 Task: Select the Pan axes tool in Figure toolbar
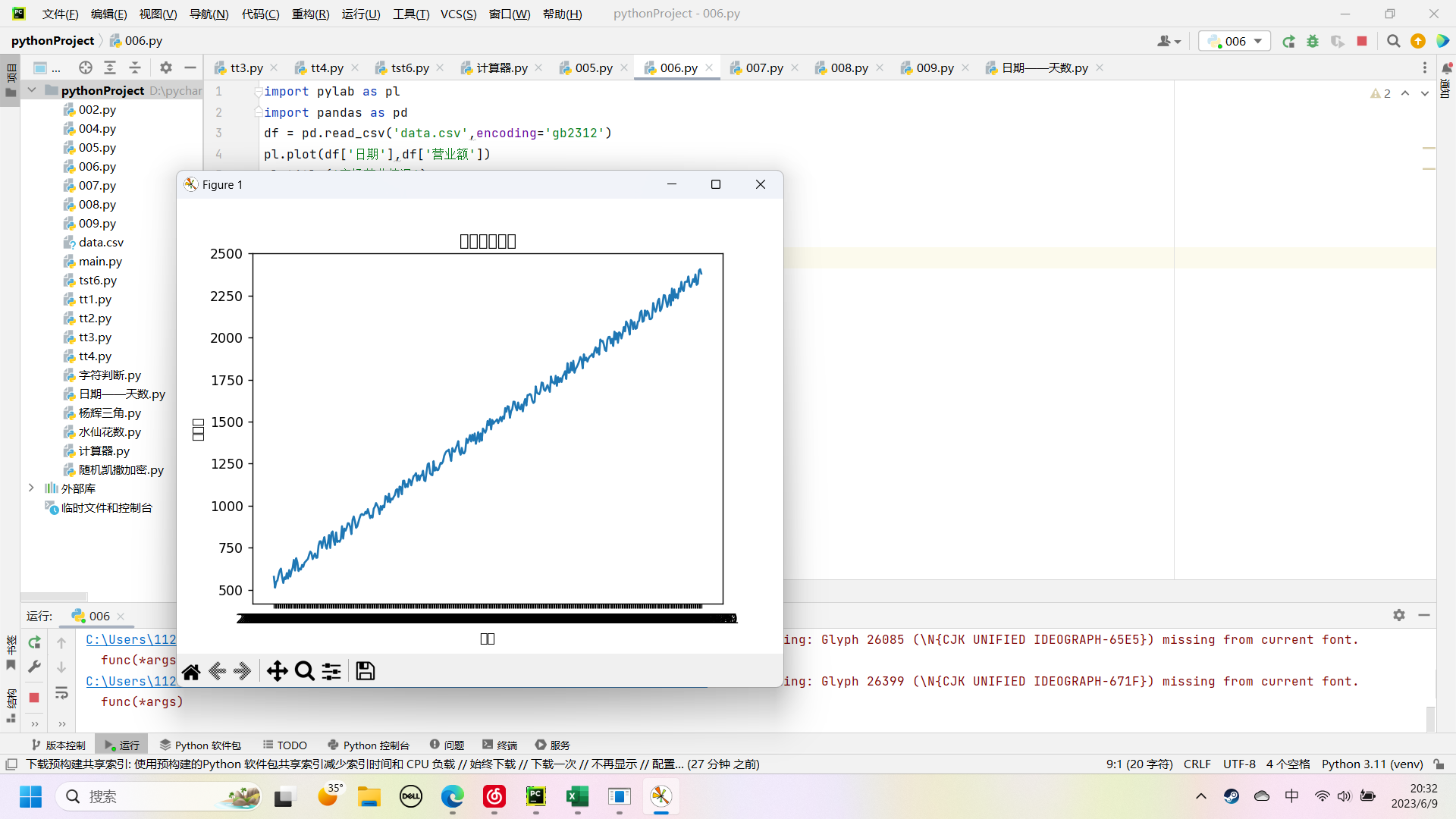(277, 671)
